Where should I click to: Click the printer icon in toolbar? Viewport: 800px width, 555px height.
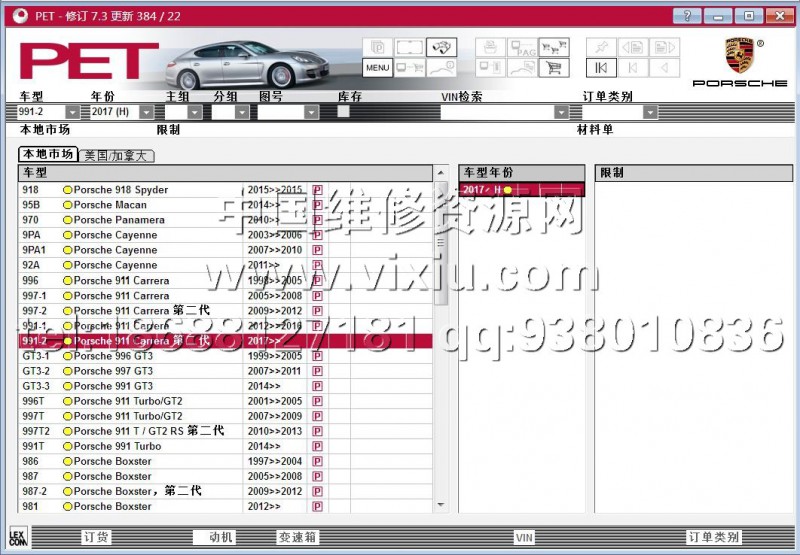[490, 47]
